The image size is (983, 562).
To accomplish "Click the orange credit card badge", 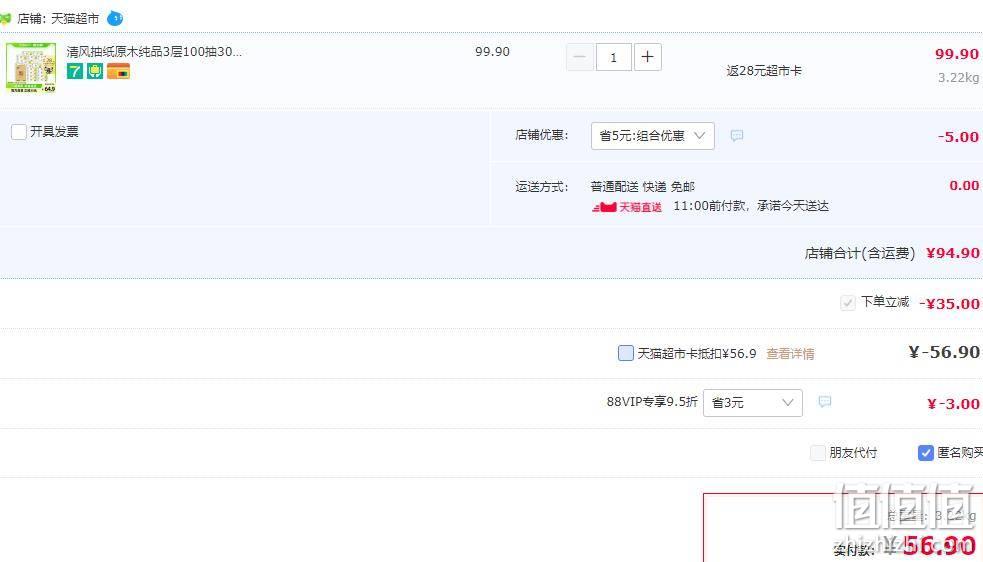I will [x=118, y=71].
